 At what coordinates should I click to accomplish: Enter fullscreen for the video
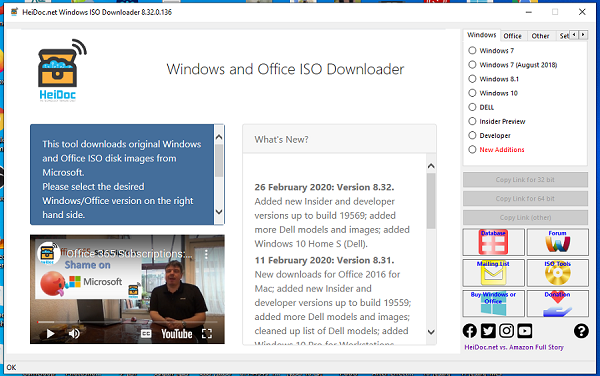coord(207,334)
